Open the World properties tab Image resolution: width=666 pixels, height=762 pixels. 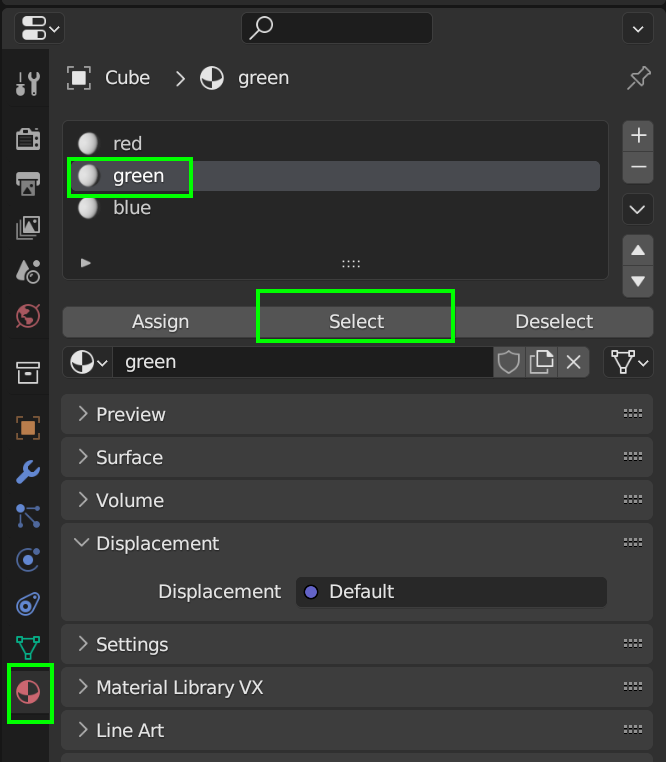(x=27, y=317)
